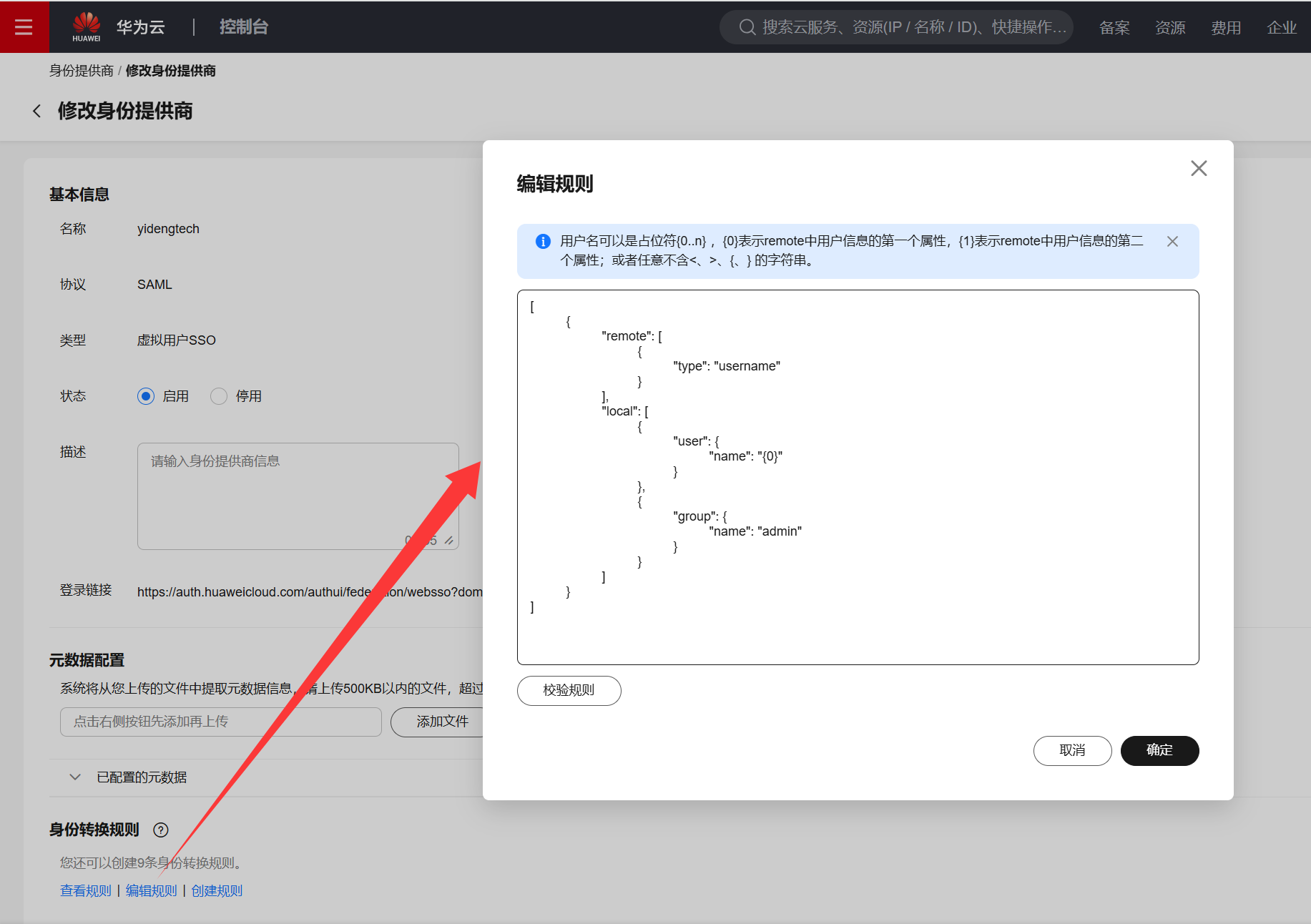Click the search magnifier icon in top bar
Image resolution: width=1311 pixels, height=924 pixels.
click(x=747, y=27)
